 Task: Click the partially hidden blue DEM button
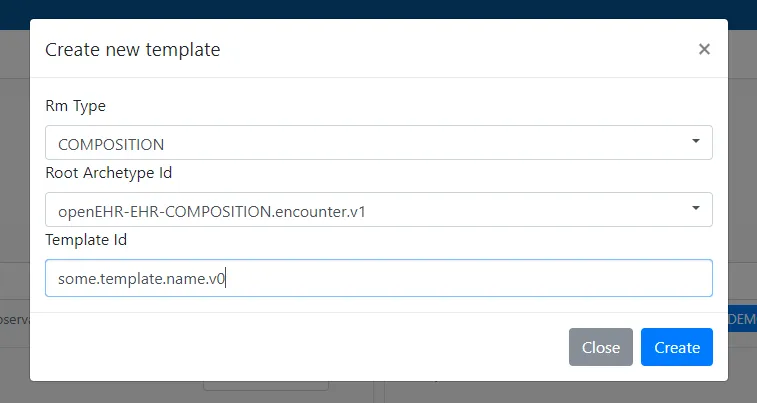click(x=742, y=318)
